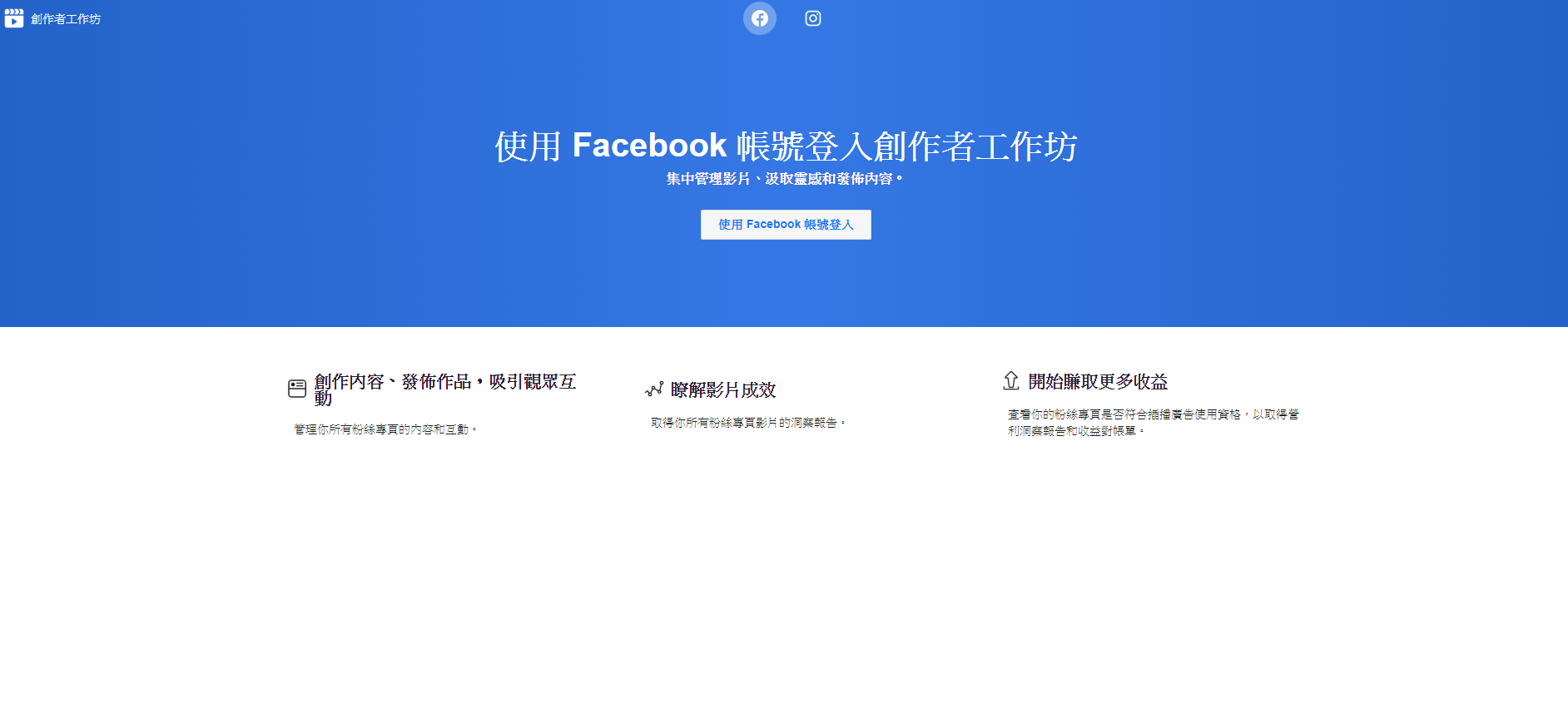Click the 創作者工作坊 title text
This screenshot has width=1568, height=714.
pyautogui.click(x=66, y=19)
